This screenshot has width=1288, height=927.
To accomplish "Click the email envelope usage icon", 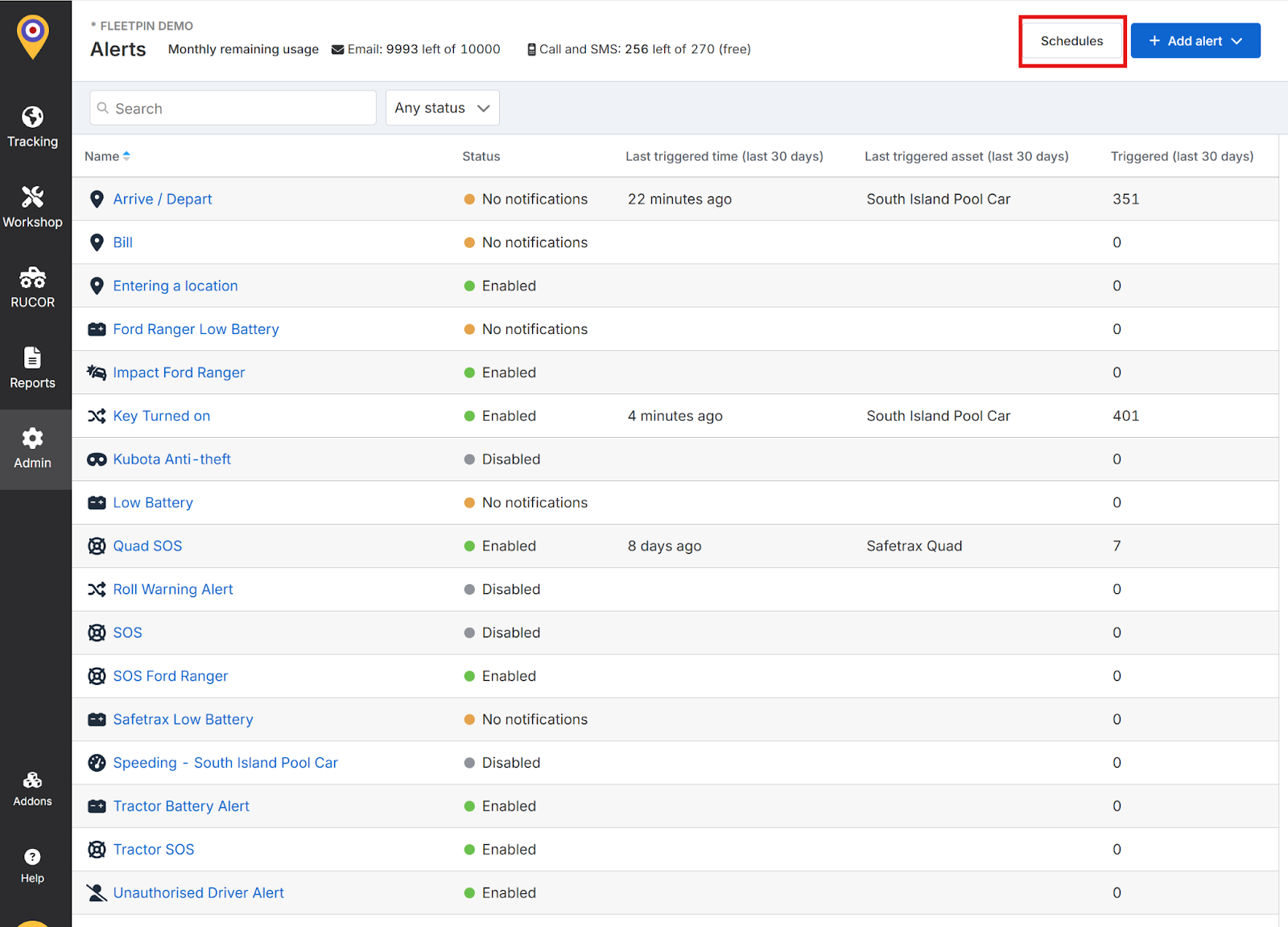I will pyautogui.click(x=338, y=49).
